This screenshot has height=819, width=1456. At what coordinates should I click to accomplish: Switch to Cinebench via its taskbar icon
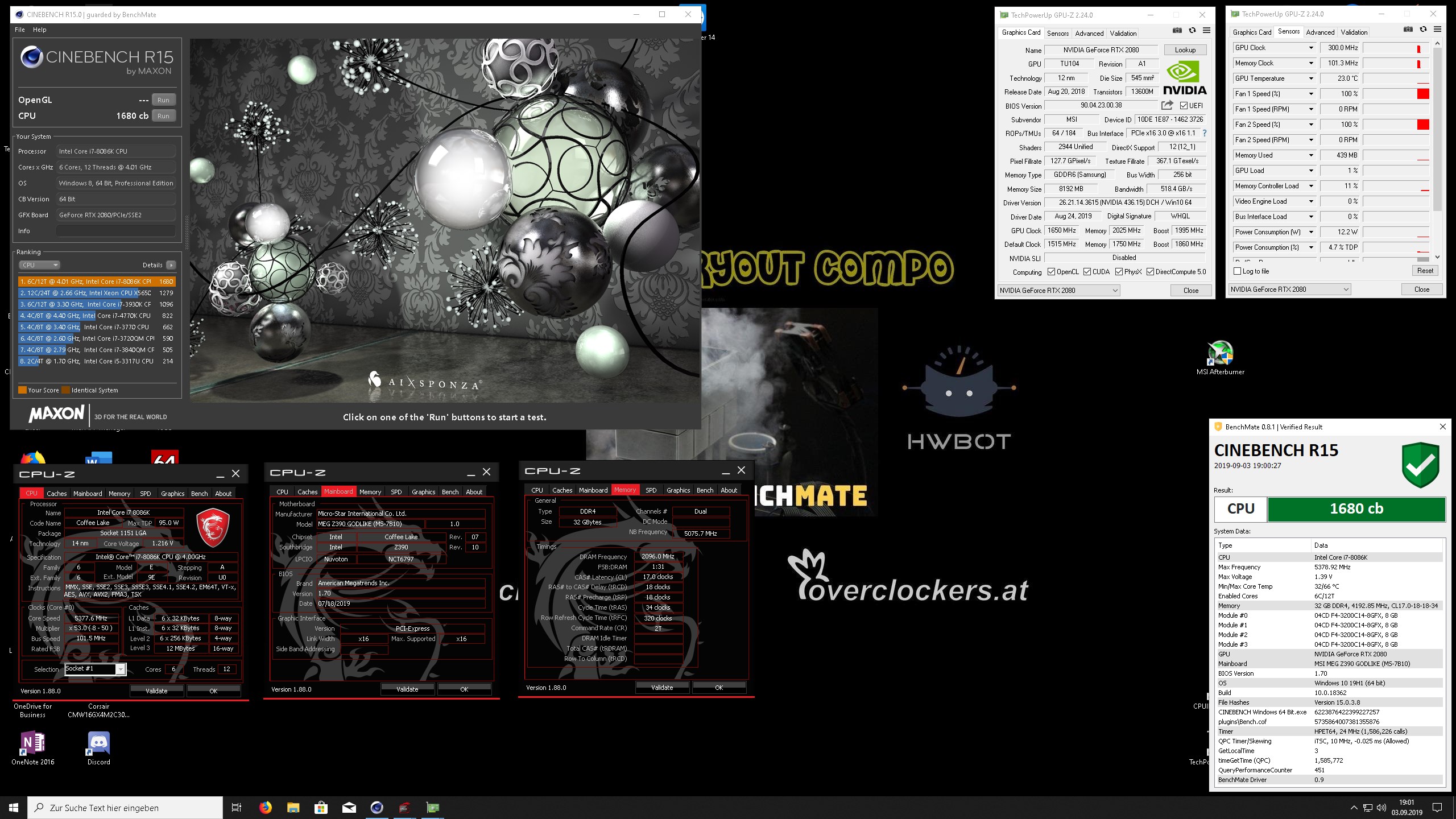click(377, 808)
